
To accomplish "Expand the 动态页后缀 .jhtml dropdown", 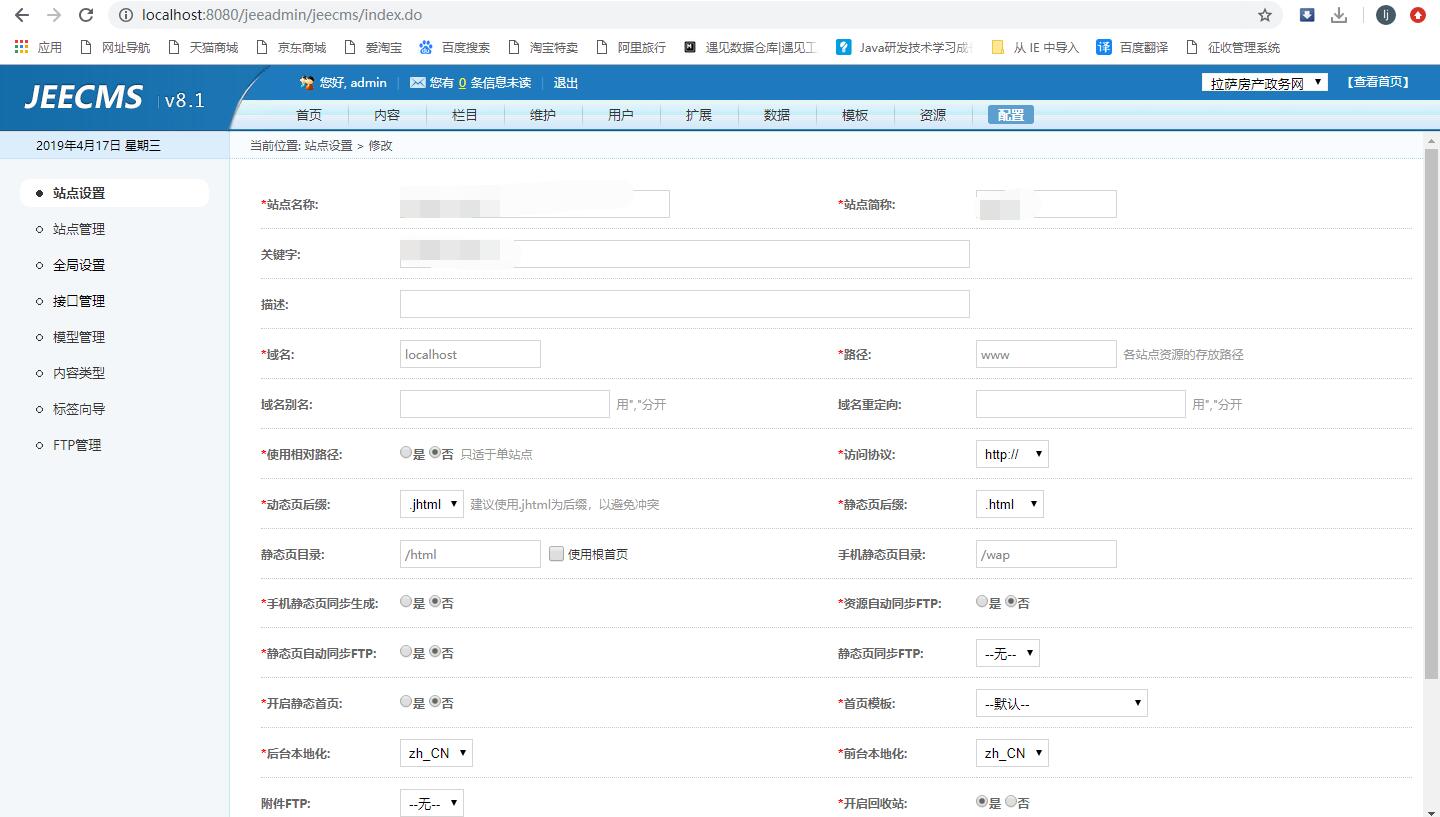I will [x=431, y=504].
